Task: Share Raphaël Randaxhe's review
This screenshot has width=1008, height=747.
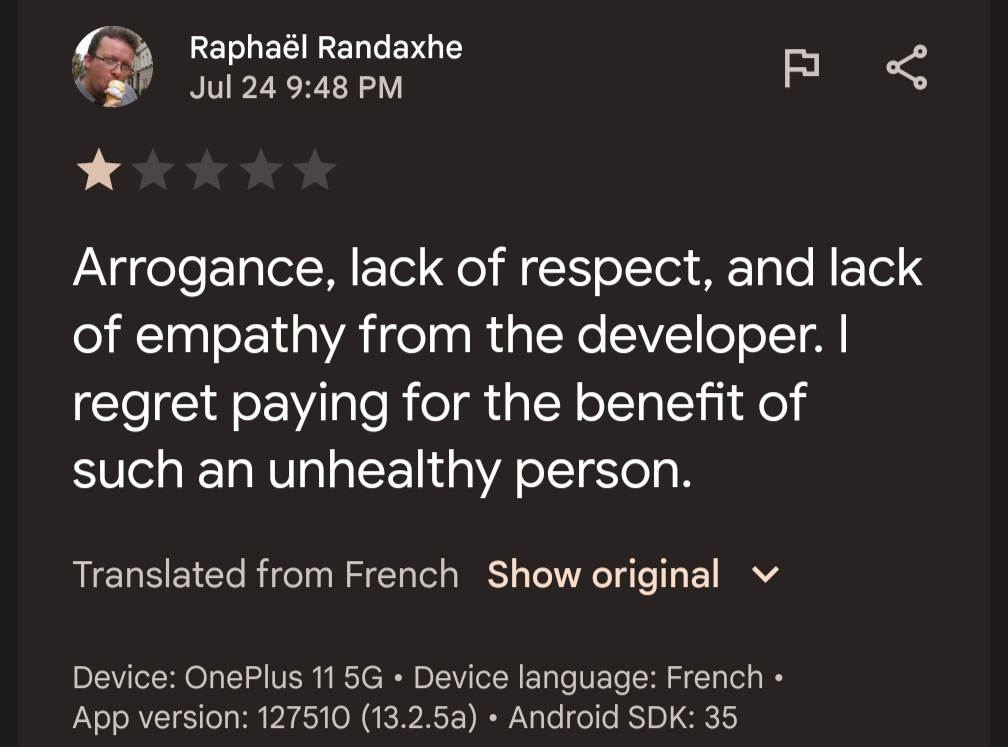Action: (x=906, y=68)
